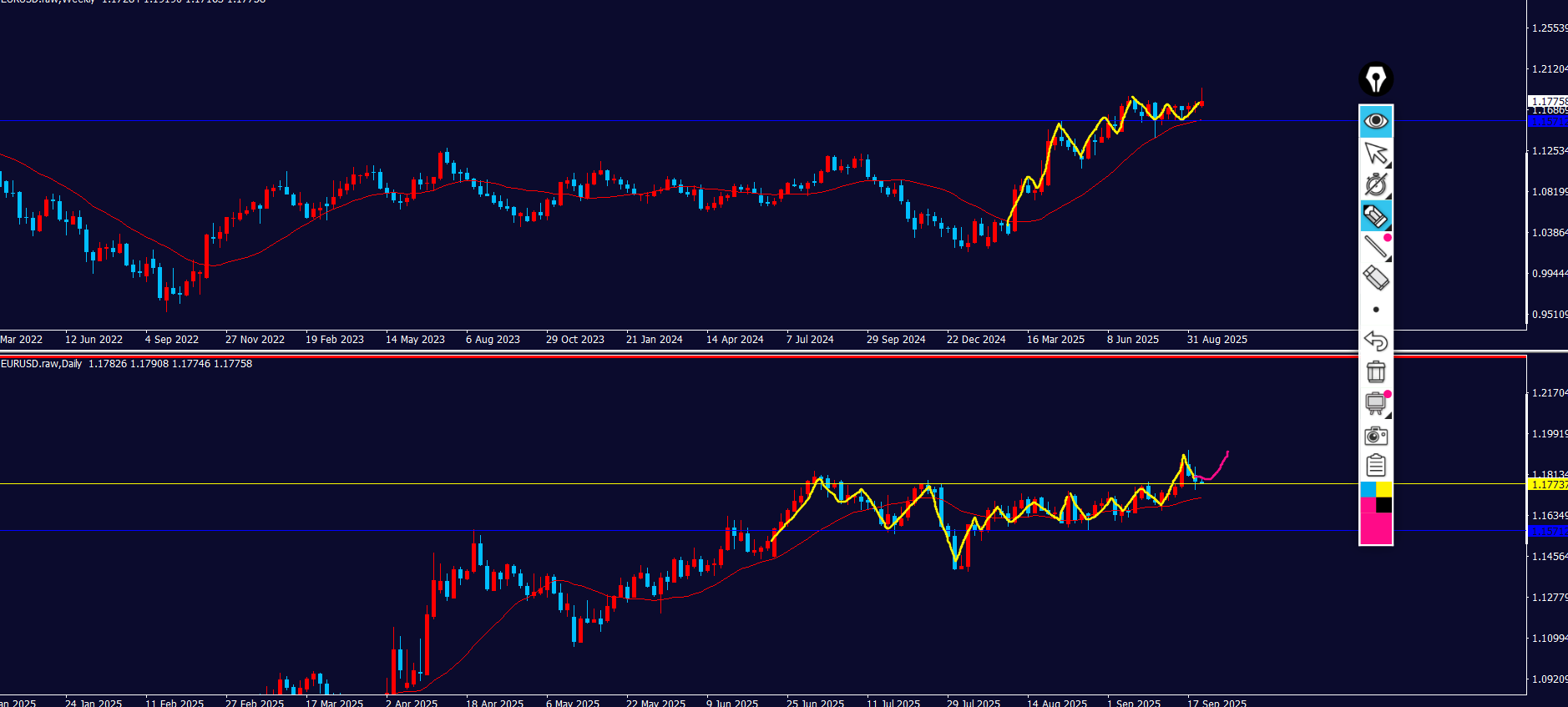Toggle the highlighted marker pen tool
The width and height of the screenshot is (1568, 707).
tap(1375, 216)
